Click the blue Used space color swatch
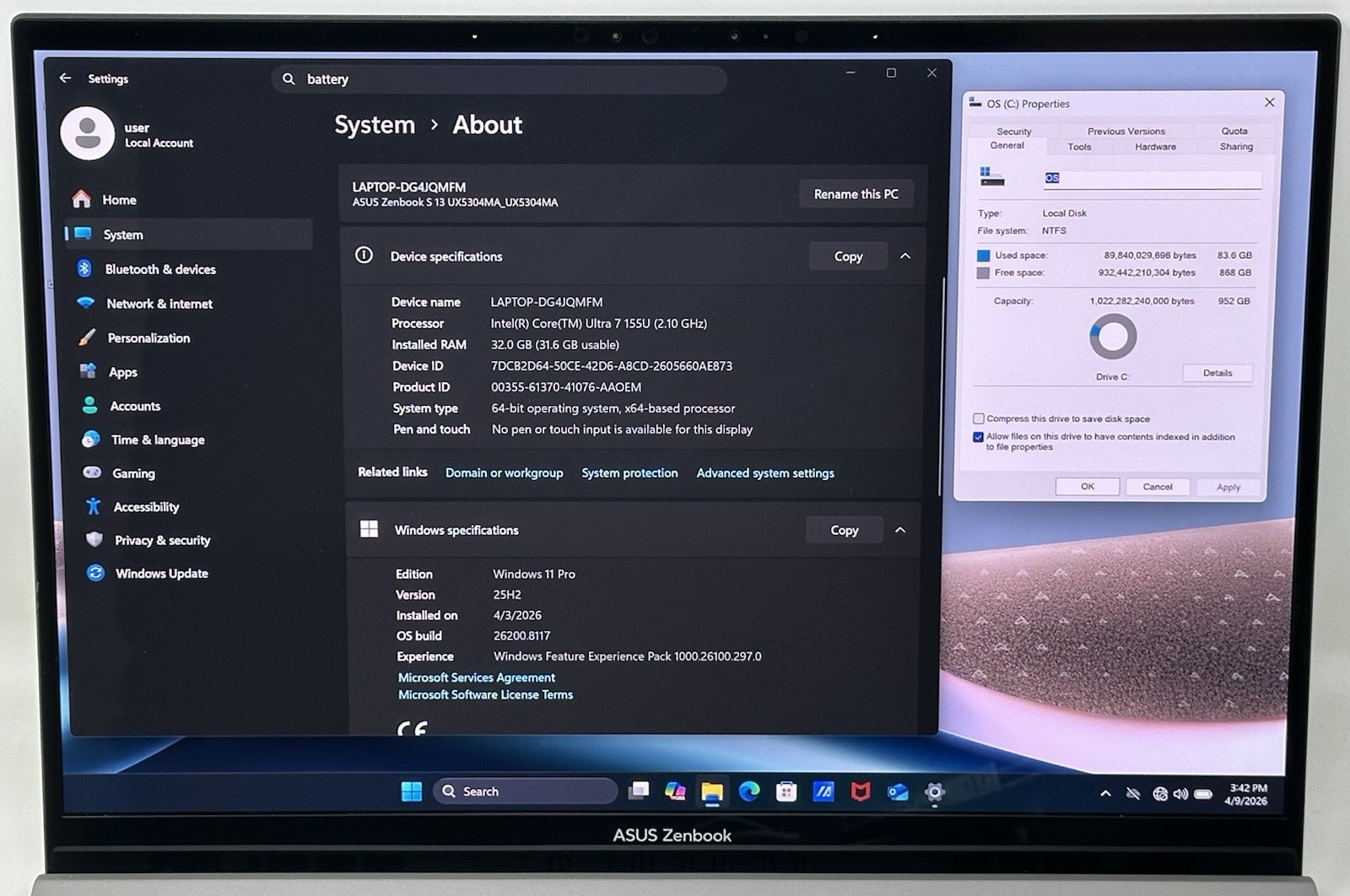The width and height of the screenshot is (1350, 896). point(983,256)
